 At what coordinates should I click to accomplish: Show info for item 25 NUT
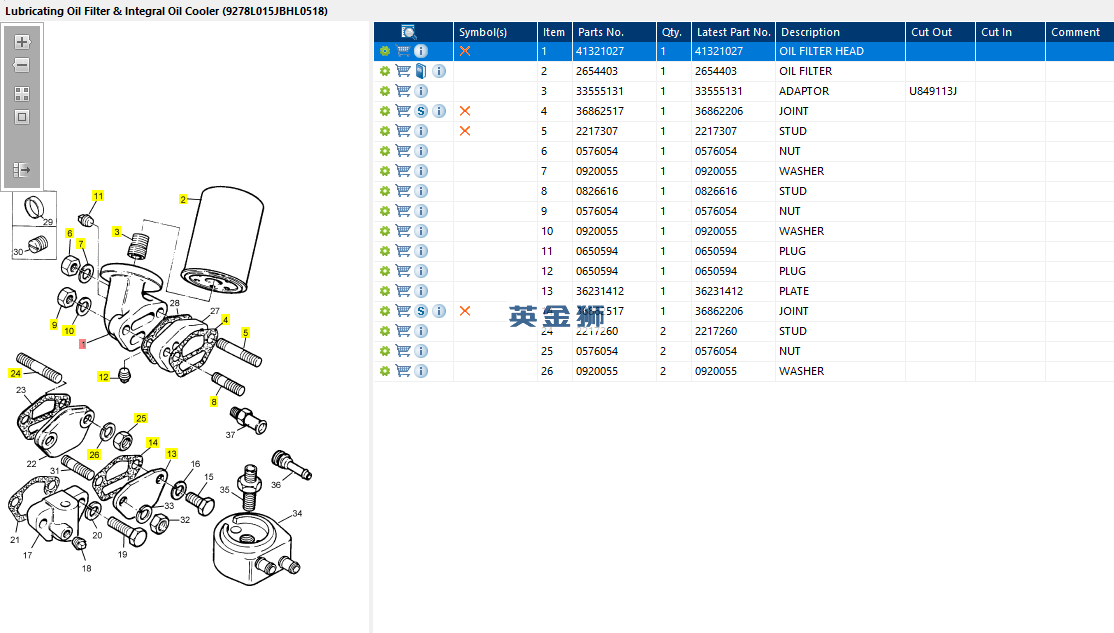tap(421, 351)
